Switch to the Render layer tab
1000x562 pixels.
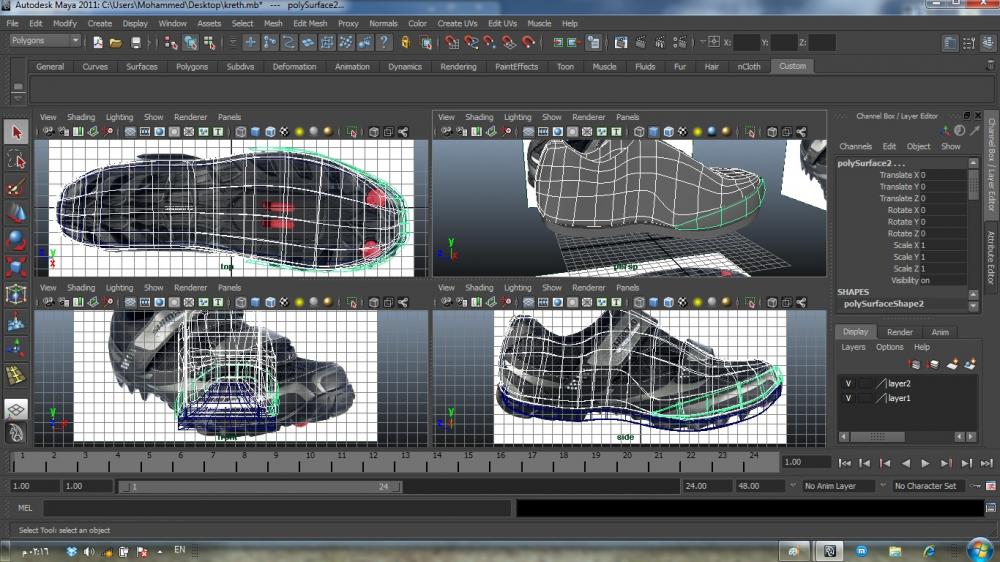pyautogui.click(x=900, y=332)
